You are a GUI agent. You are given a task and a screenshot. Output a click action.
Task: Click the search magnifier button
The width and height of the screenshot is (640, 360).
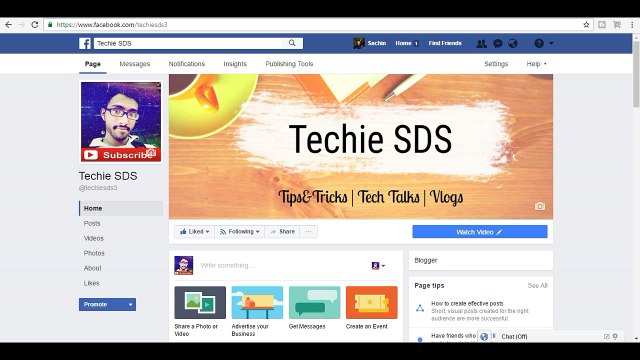(292, 43)
